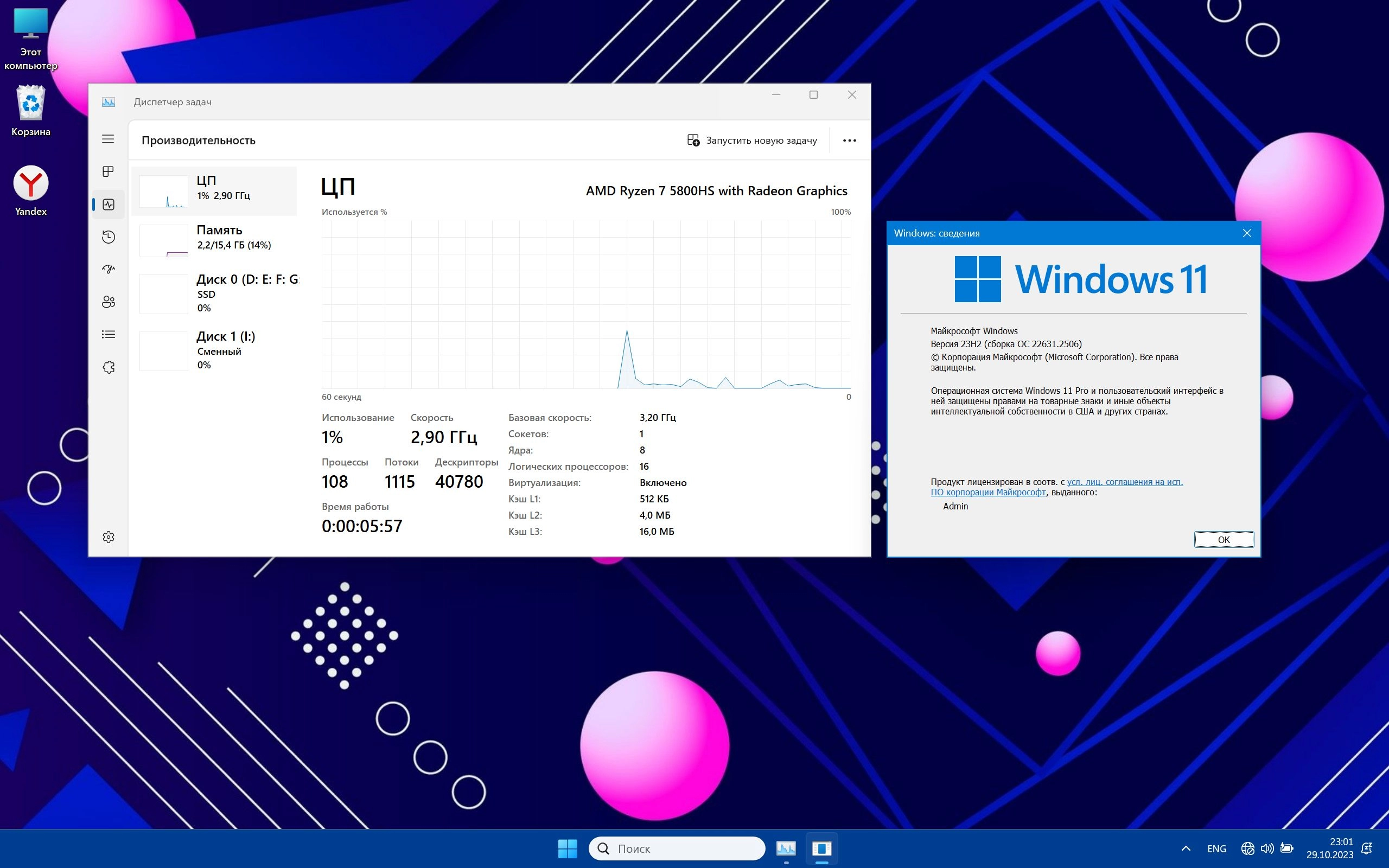
Task: Switch ENG input language indicator
Action: pos(1216,848)
